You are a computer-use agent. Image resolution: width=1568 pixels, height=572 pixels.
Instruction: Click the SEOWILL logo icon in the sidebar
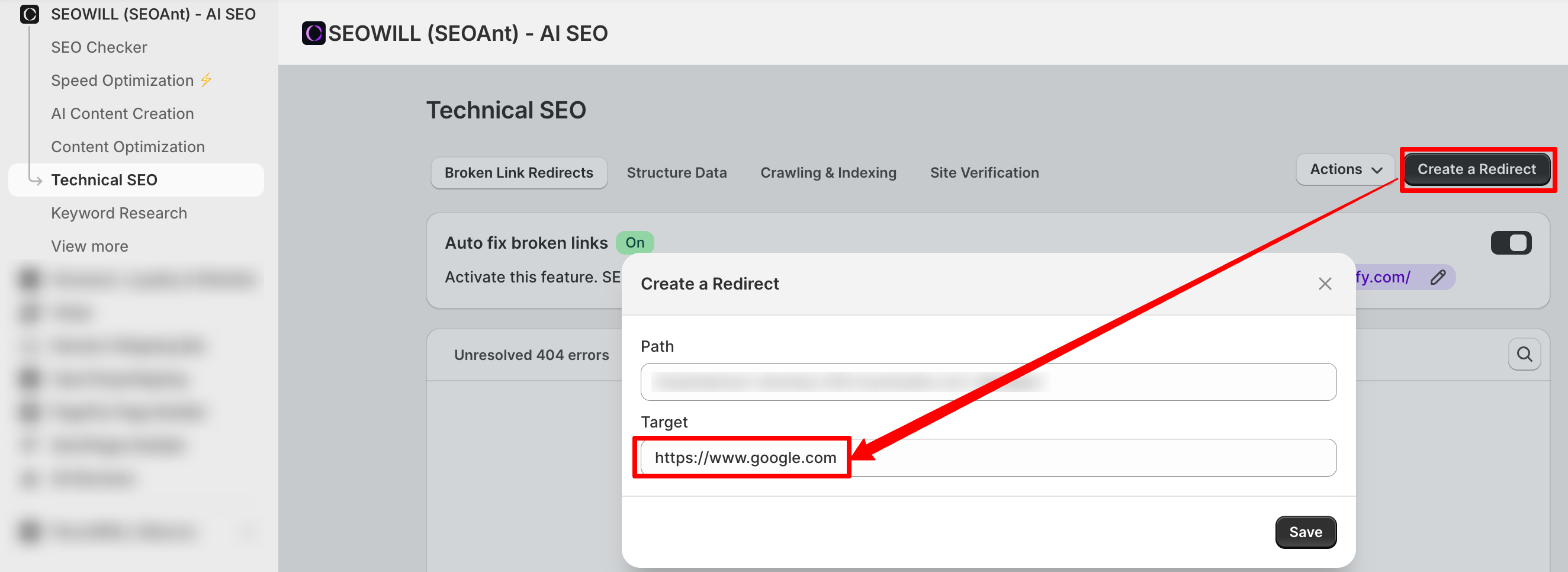coord(29,14)
